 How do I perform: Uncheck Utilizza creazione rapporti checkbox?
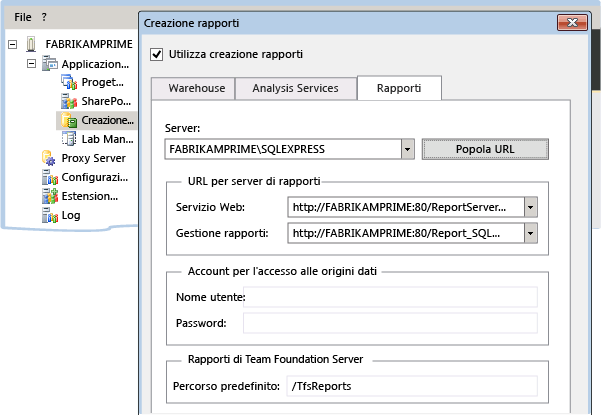click(x=156, y=54)
